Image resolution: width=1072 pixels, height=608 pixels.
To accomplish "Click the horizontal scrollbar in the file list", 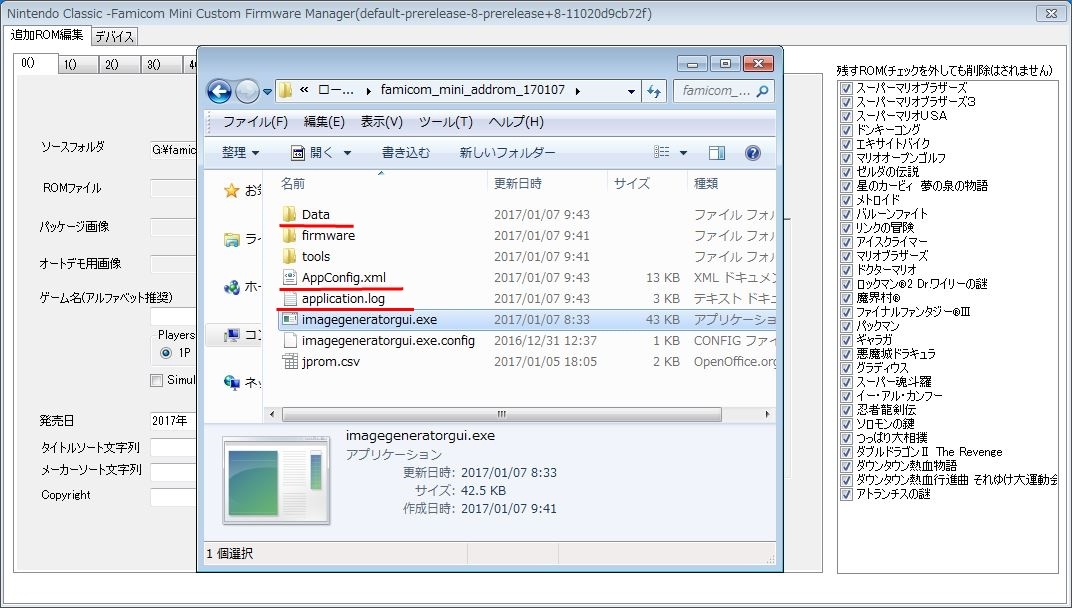I will pos(502,414).
